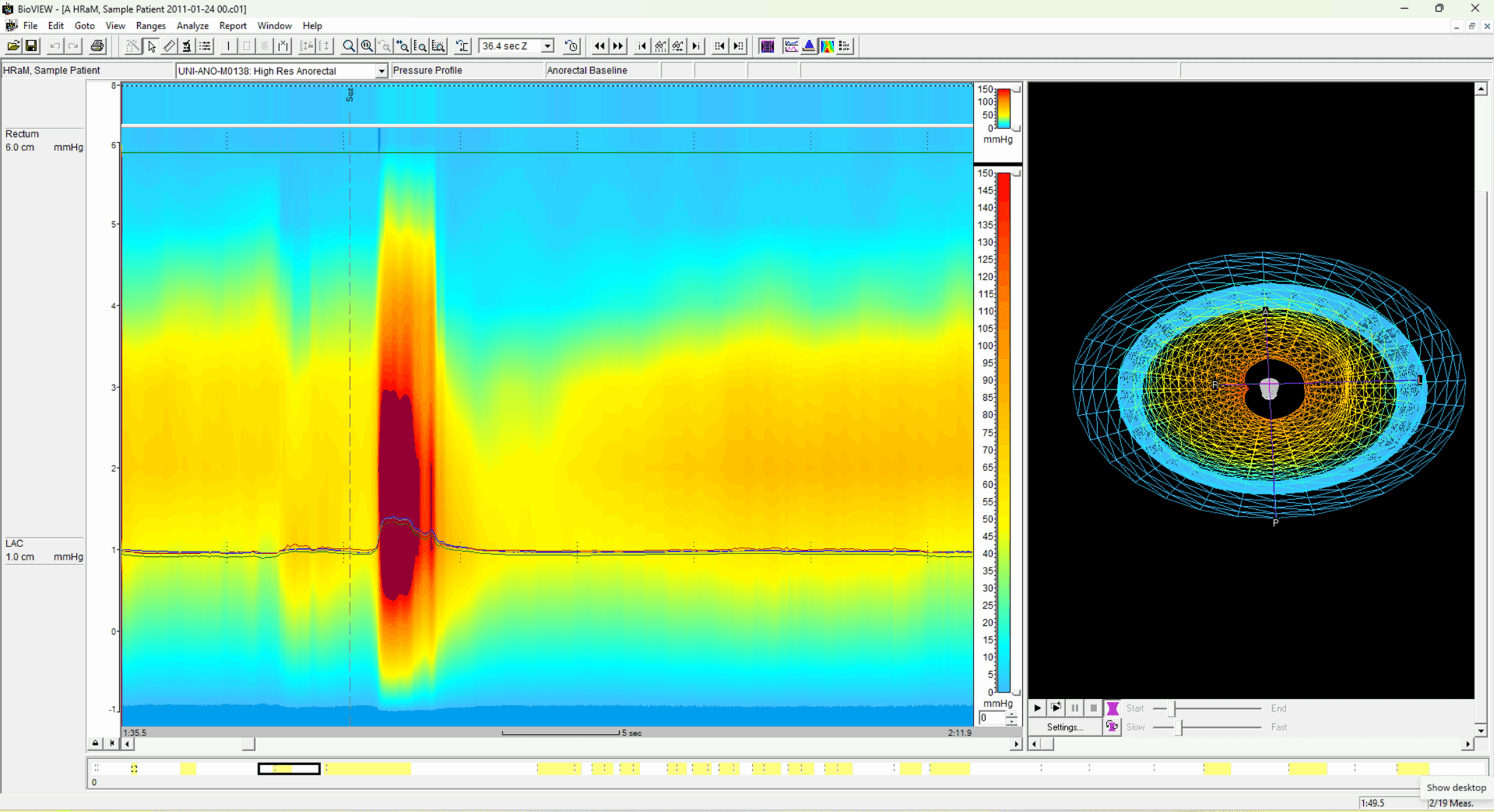This screenshot has width=1494, height=812.
Task: Click the open file folder icon
Action: click(13, 46)
